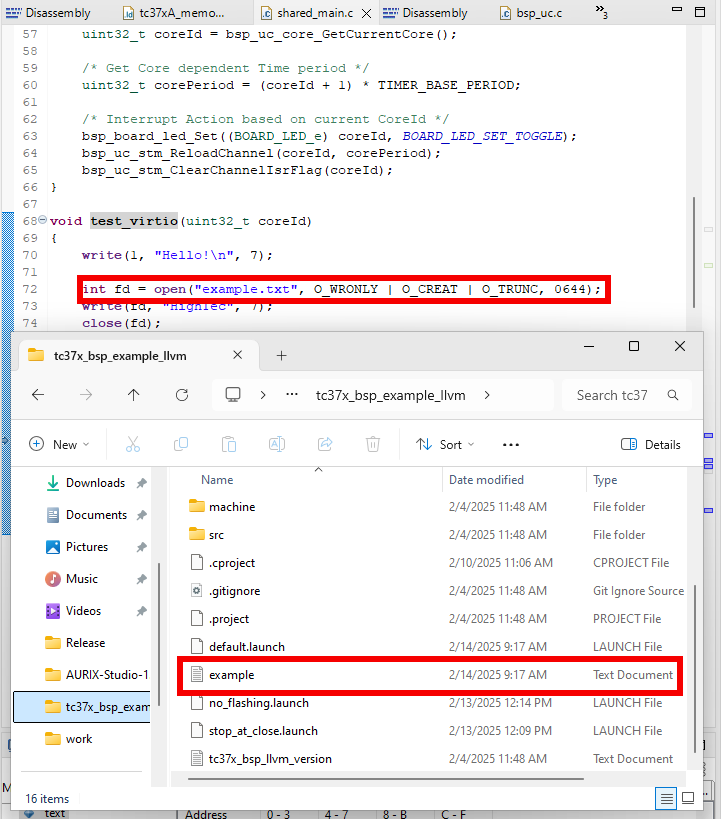Screen dimensions: 721x819
Task: Toggle the Details pane button
Action: [x=651, y=444]
